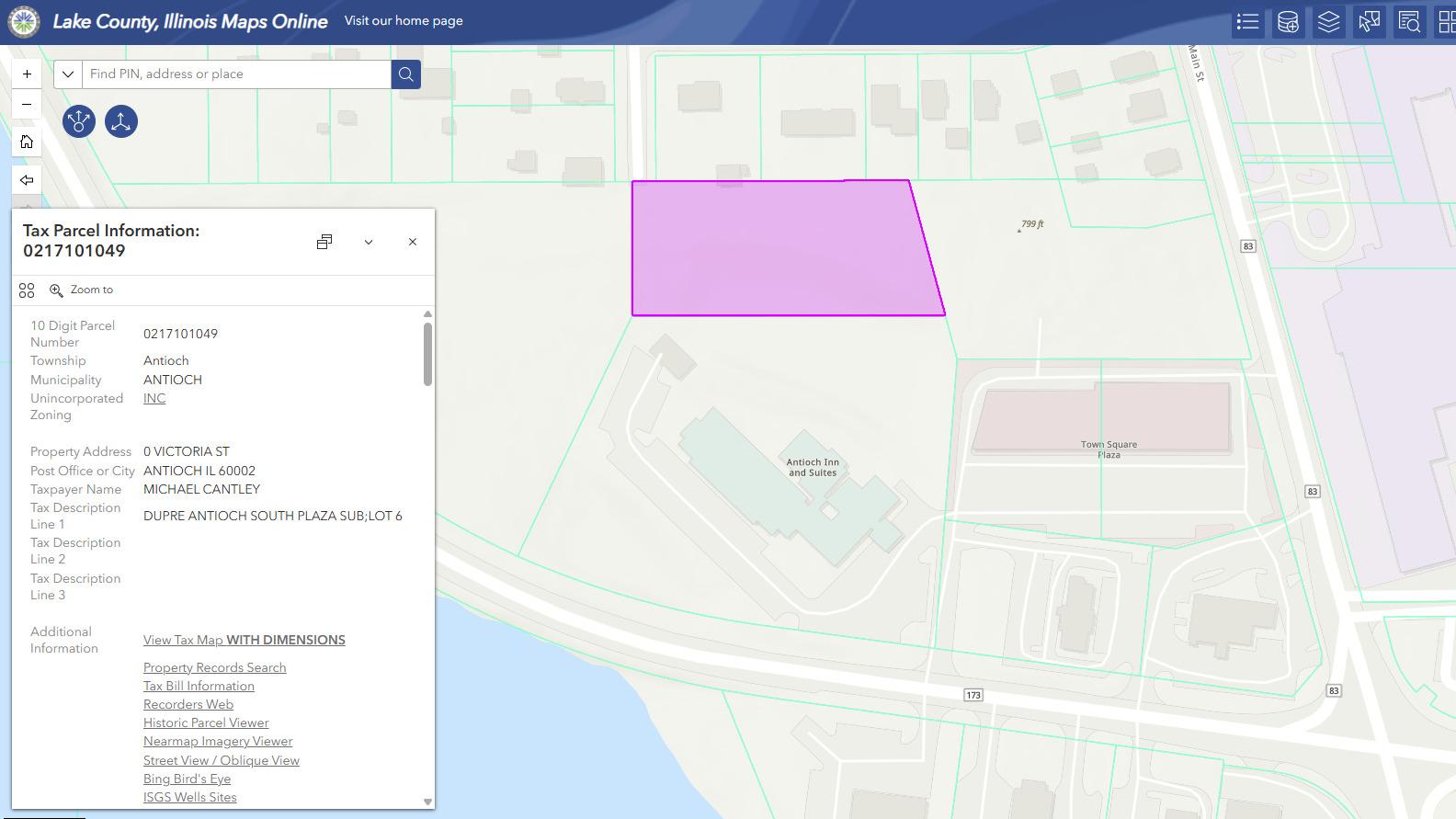This screenshot has height=819, width=1456.
Task: Click the search magnifier button
Action: coord(406,74)
